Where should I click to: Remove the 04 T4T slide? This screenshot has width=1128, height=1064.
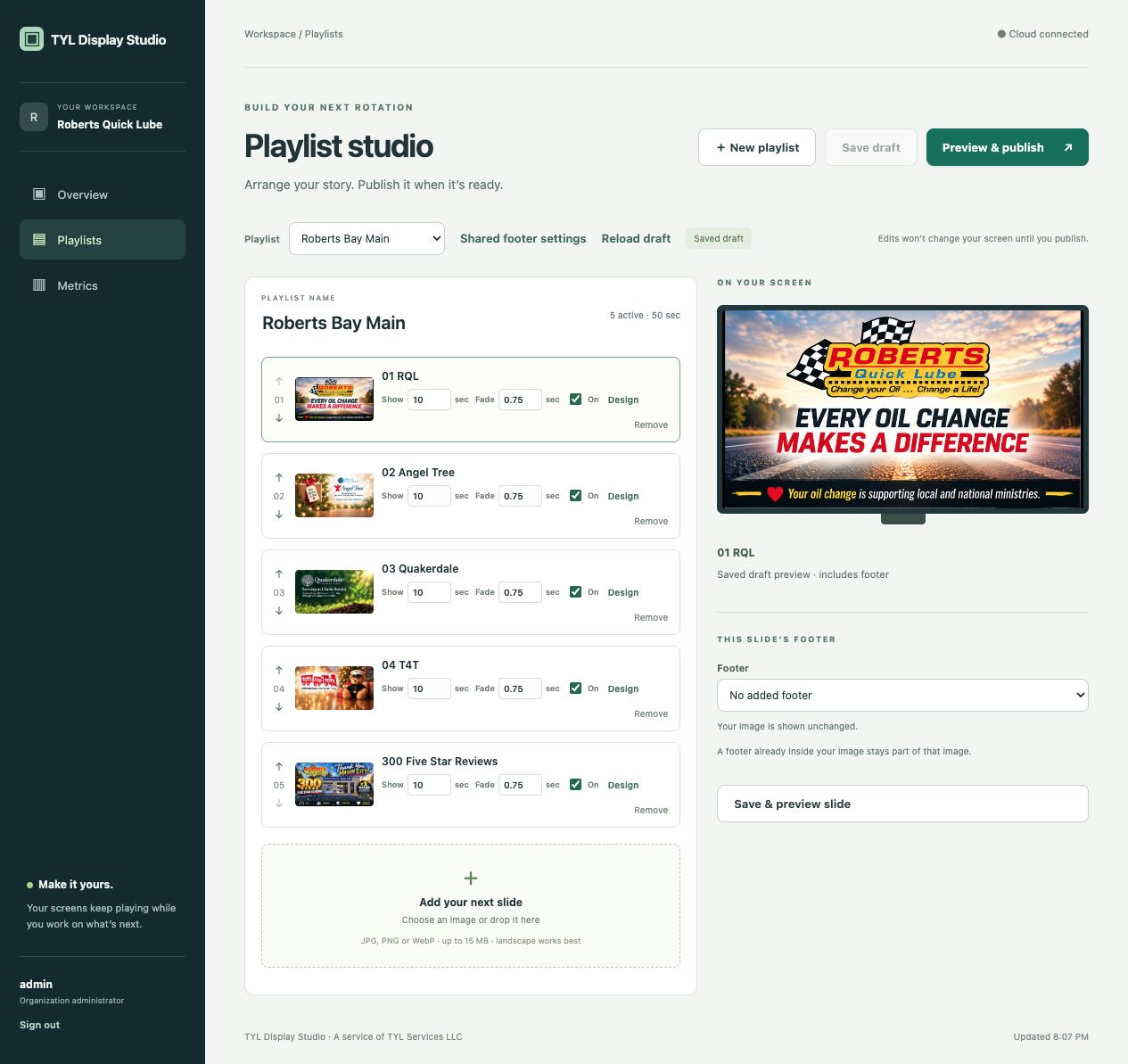click(x=651, y=713)
